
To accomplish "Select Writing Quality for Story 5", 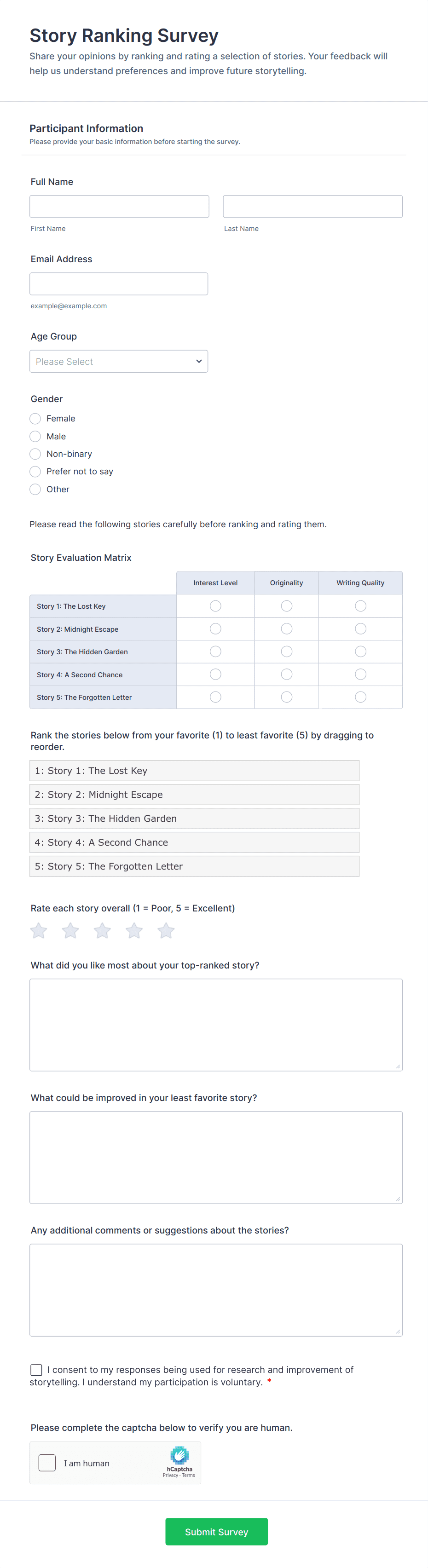I will (x=360, y=697).
